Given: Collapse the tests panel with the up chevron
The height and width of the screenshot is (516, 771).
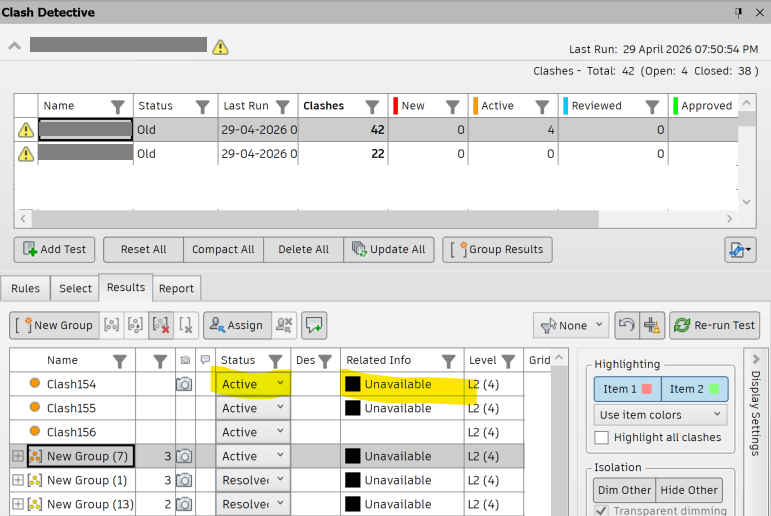Looking at the screenshot, I should click(15, 46).
